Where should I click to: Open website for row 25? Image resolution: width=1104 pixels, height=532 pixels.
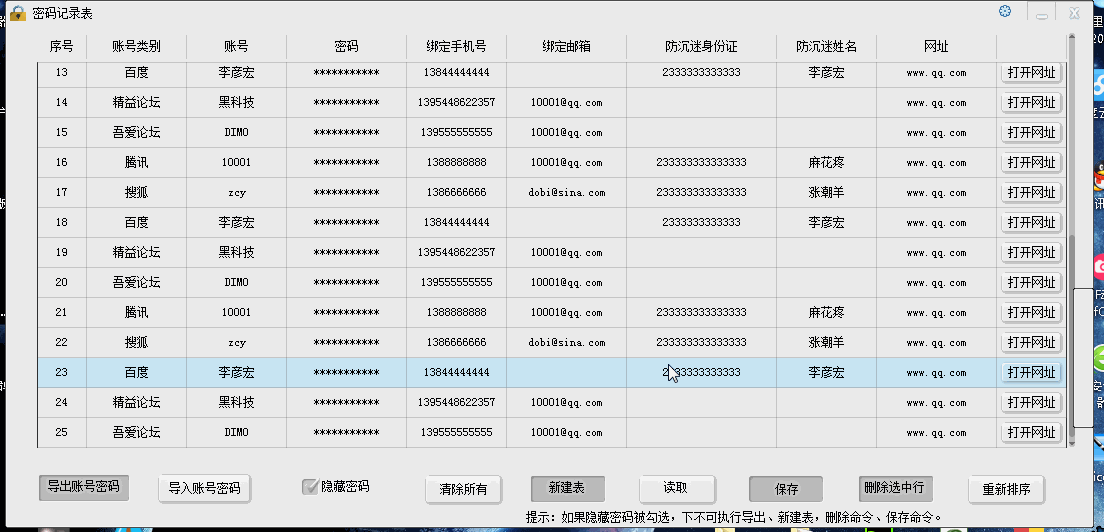point(1031,432)
